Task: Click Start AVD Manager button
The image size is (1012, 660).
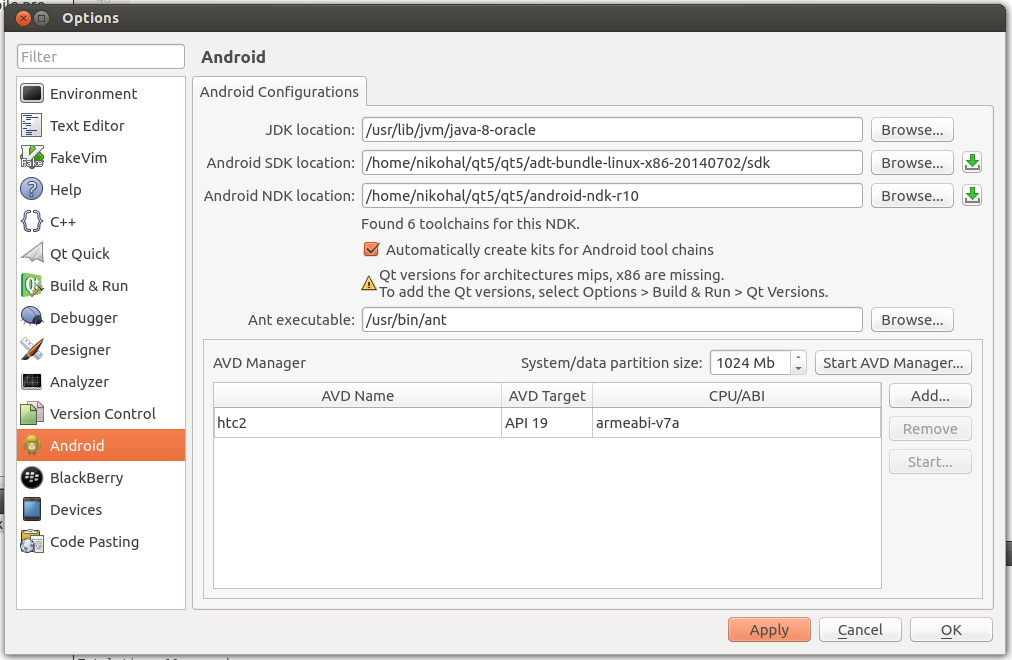Action: tap(893, 363)
